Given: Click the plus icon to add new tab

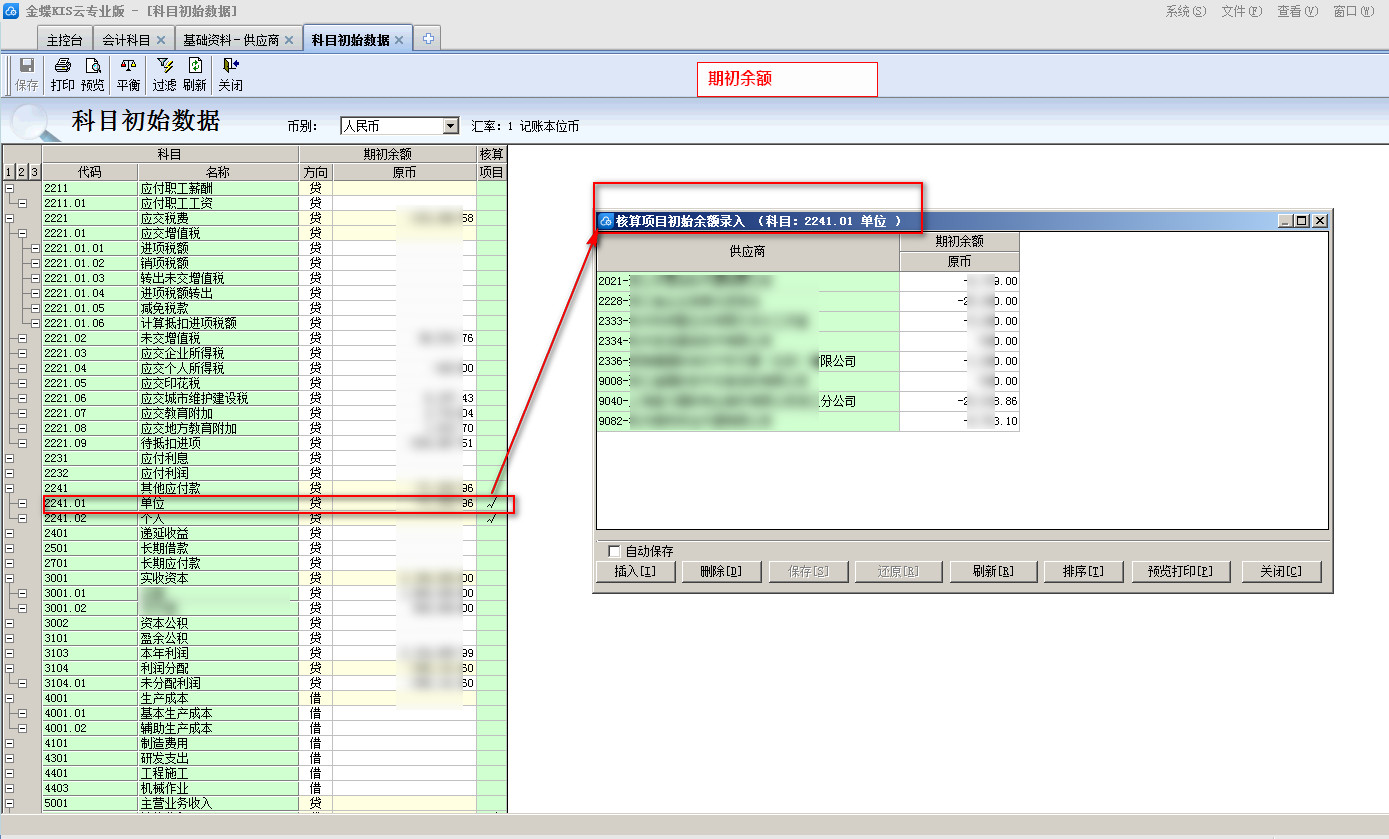Looking at the screenshot, I should pyautogui.click(x=428, y=39).
